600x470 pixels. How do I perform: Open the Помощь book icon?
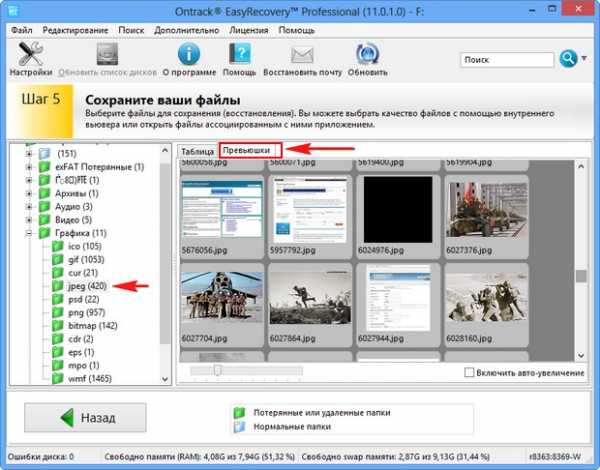(x=240, y=54)
